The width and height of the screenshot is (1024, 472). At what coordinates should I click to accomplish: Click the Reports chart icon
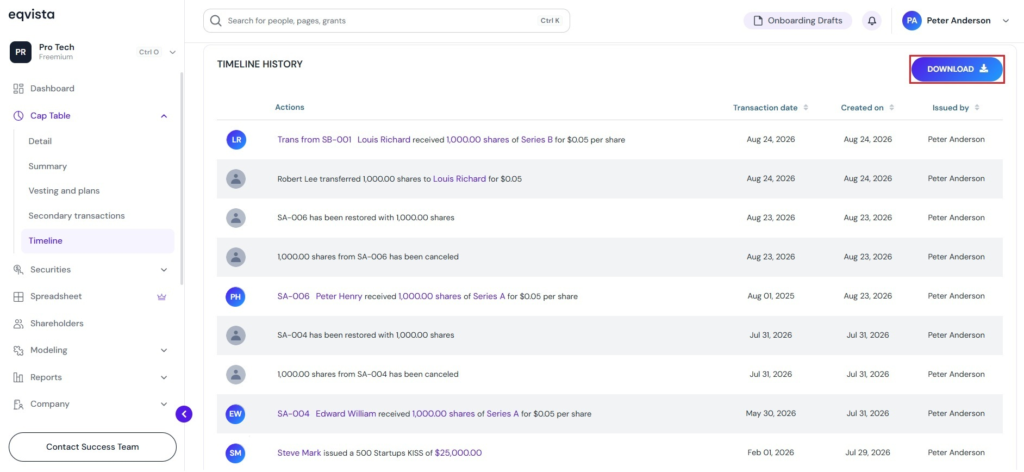click(x=18, y=377)
